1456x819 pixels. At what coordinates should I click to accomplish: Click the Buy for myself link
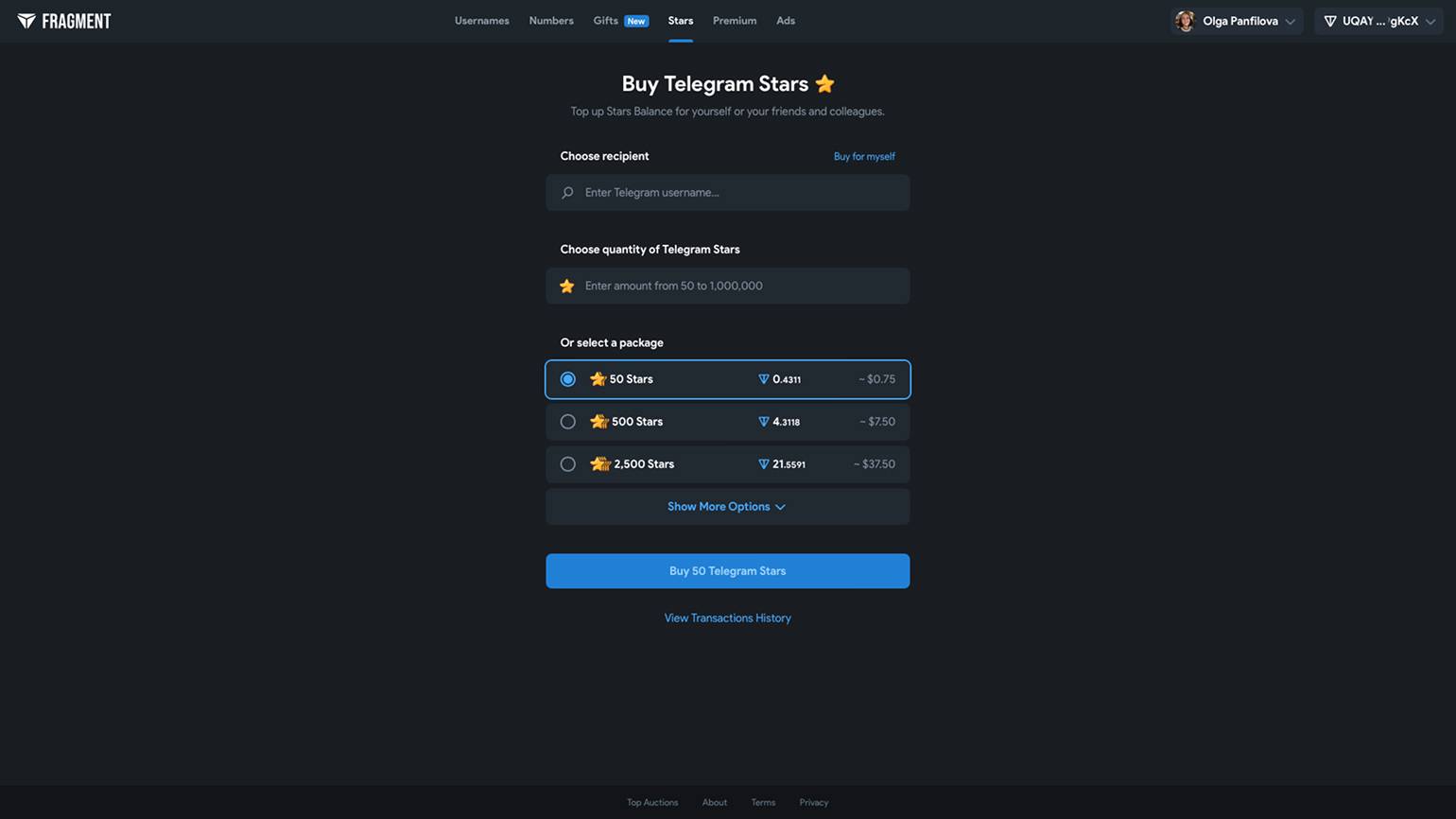(863, 157)
